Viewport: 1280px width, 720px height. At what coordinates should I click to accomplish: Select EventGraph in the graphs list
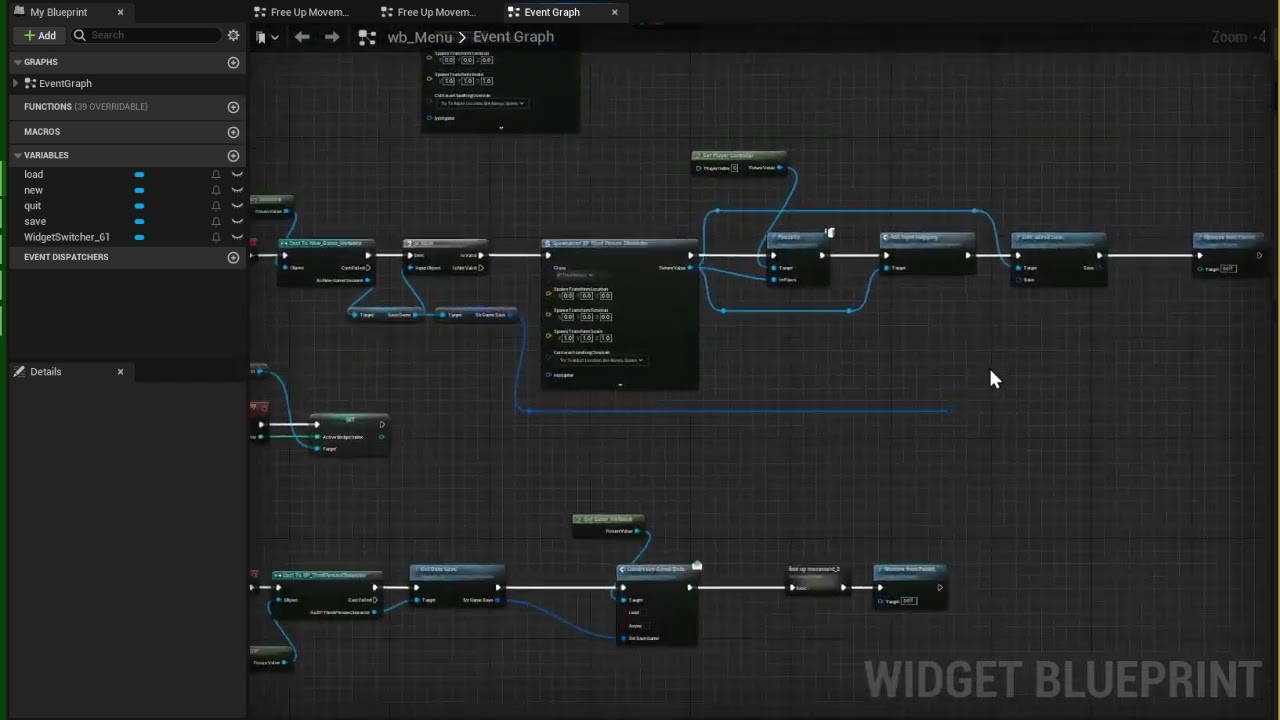point(65,84)
